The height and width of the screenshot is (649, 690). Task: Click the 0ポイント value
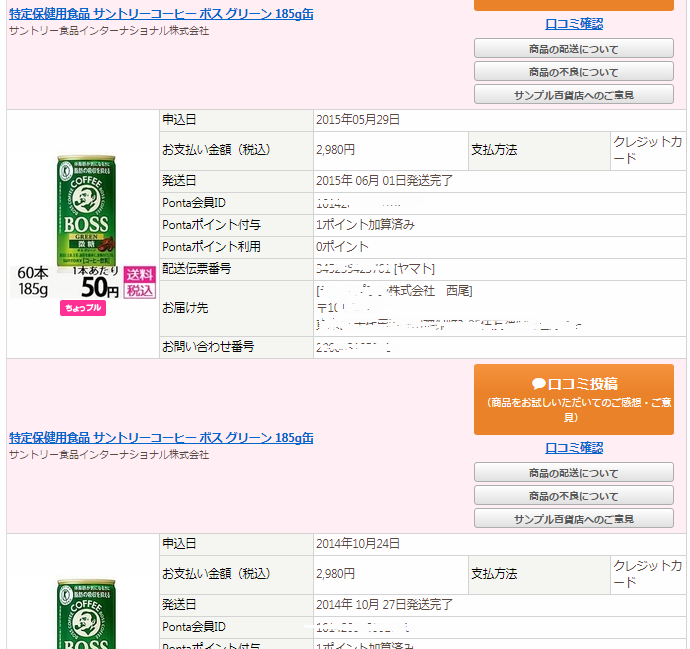tap(342, 247)
